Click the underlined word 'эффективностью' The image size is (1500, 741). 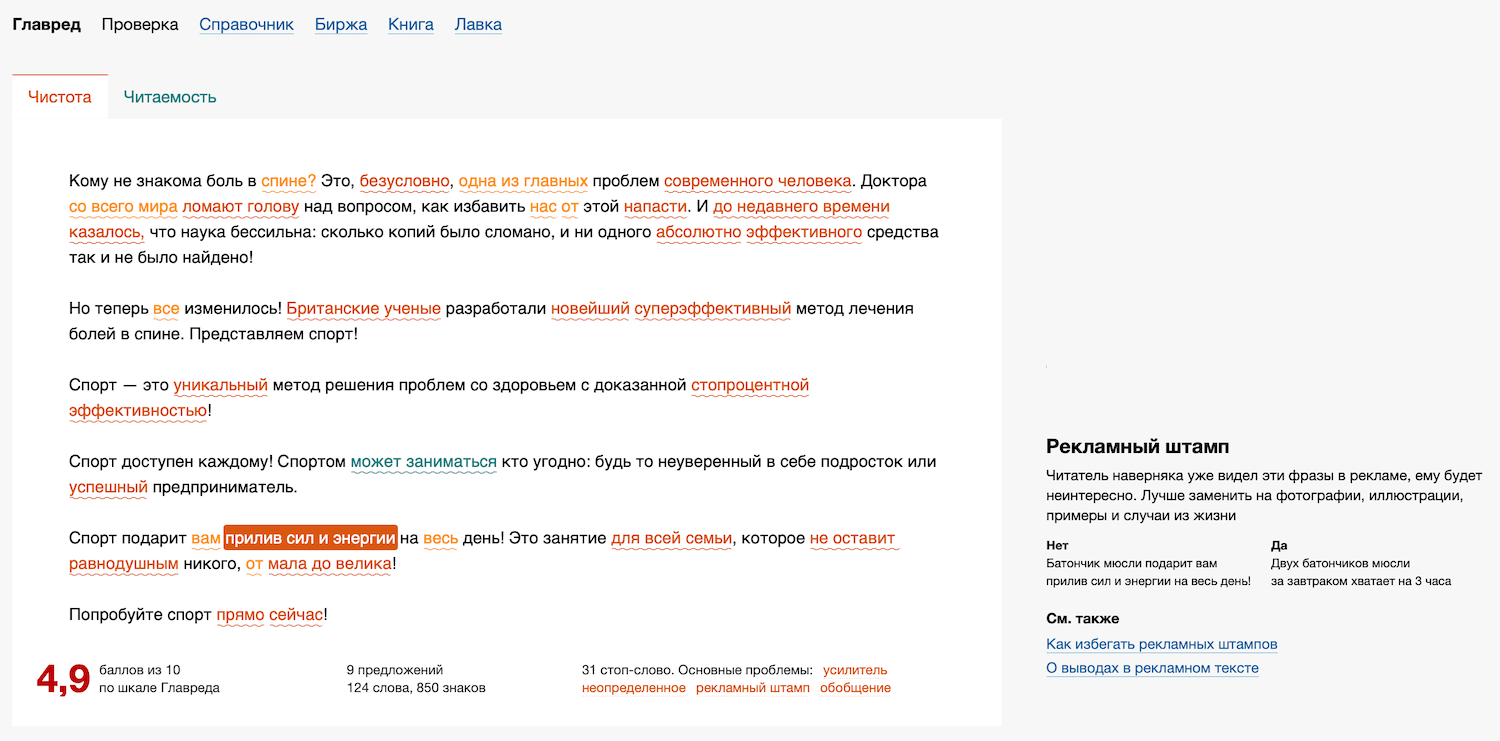138,410
